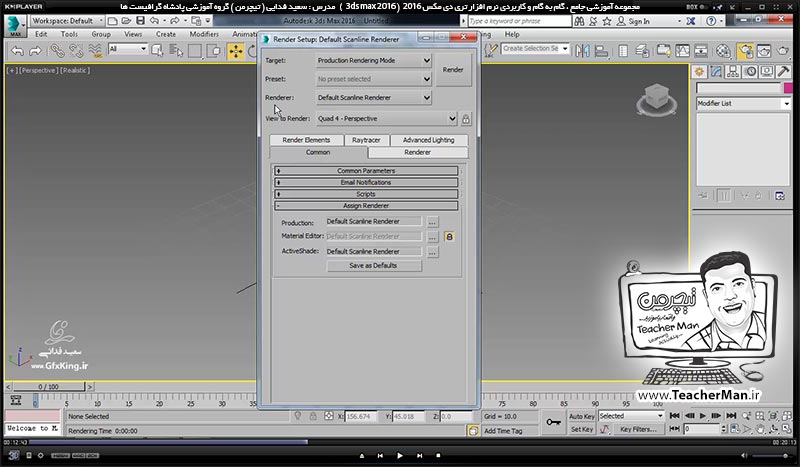The height and width of the screenshot is (467, 800).
Task: Switch to the Renderer tab
Action: point(417,152)
